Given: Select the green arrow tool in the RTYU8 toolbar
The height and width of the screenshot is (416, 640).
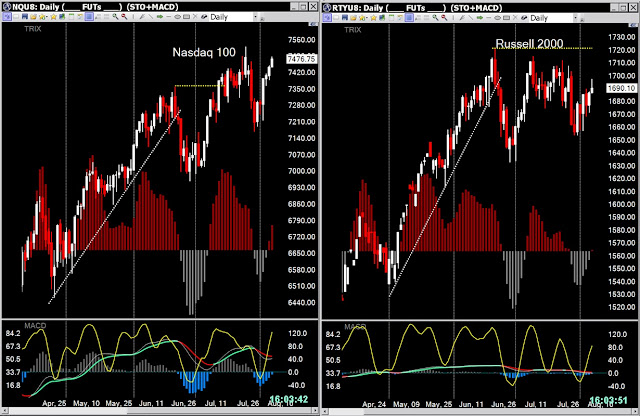Looking at the screenshot, I should click(x=480, y=18).
